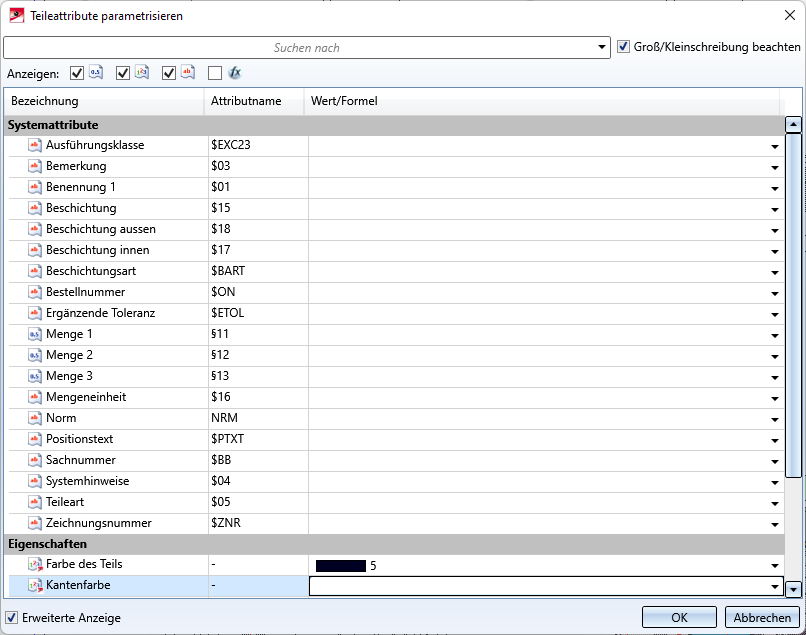This screenshot has height=635, width=806.
Task: Click the formula fx icon in Anzeigen bar
Action: point(235,73)
